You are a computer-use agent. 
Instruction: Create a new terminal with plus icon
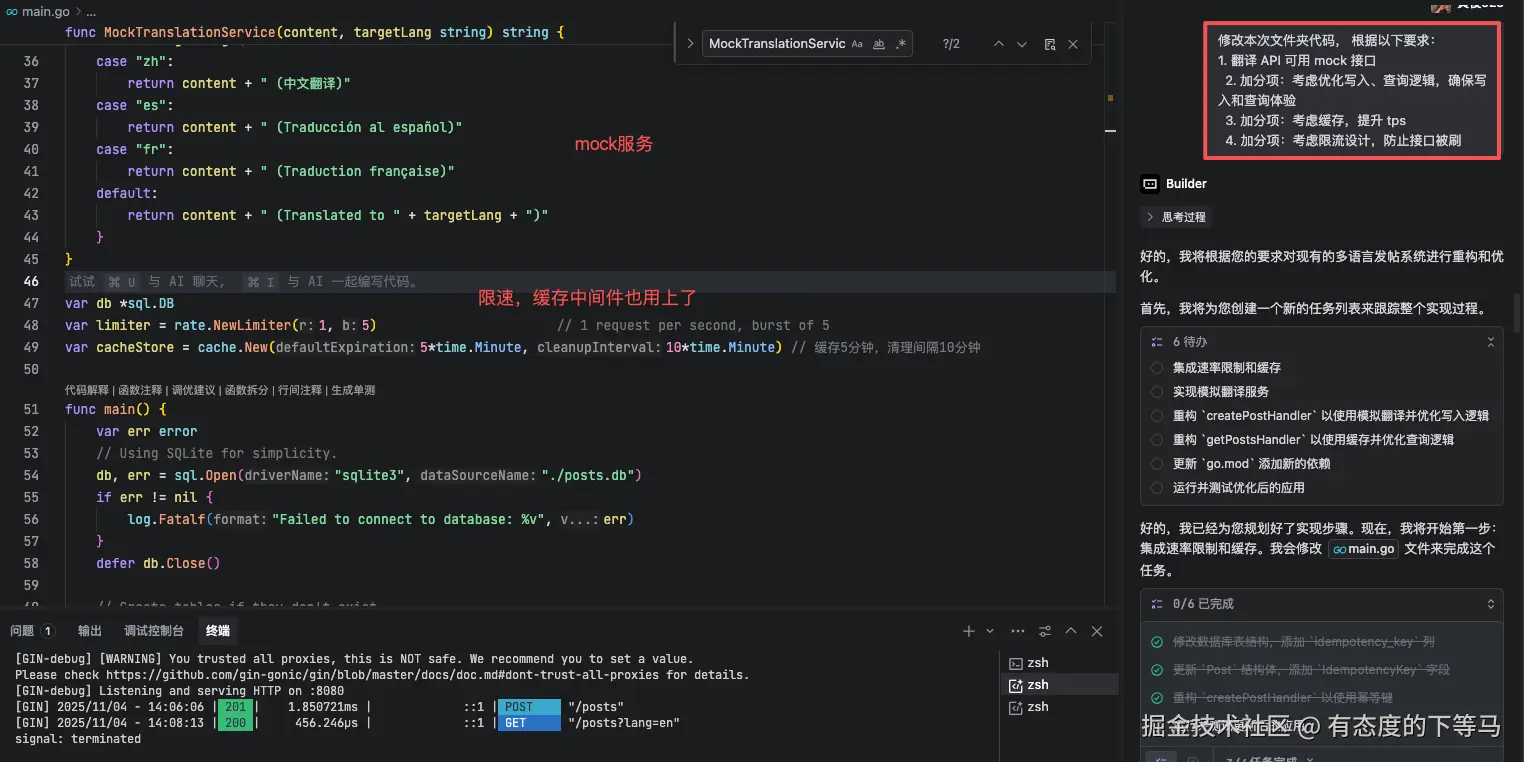968,631
